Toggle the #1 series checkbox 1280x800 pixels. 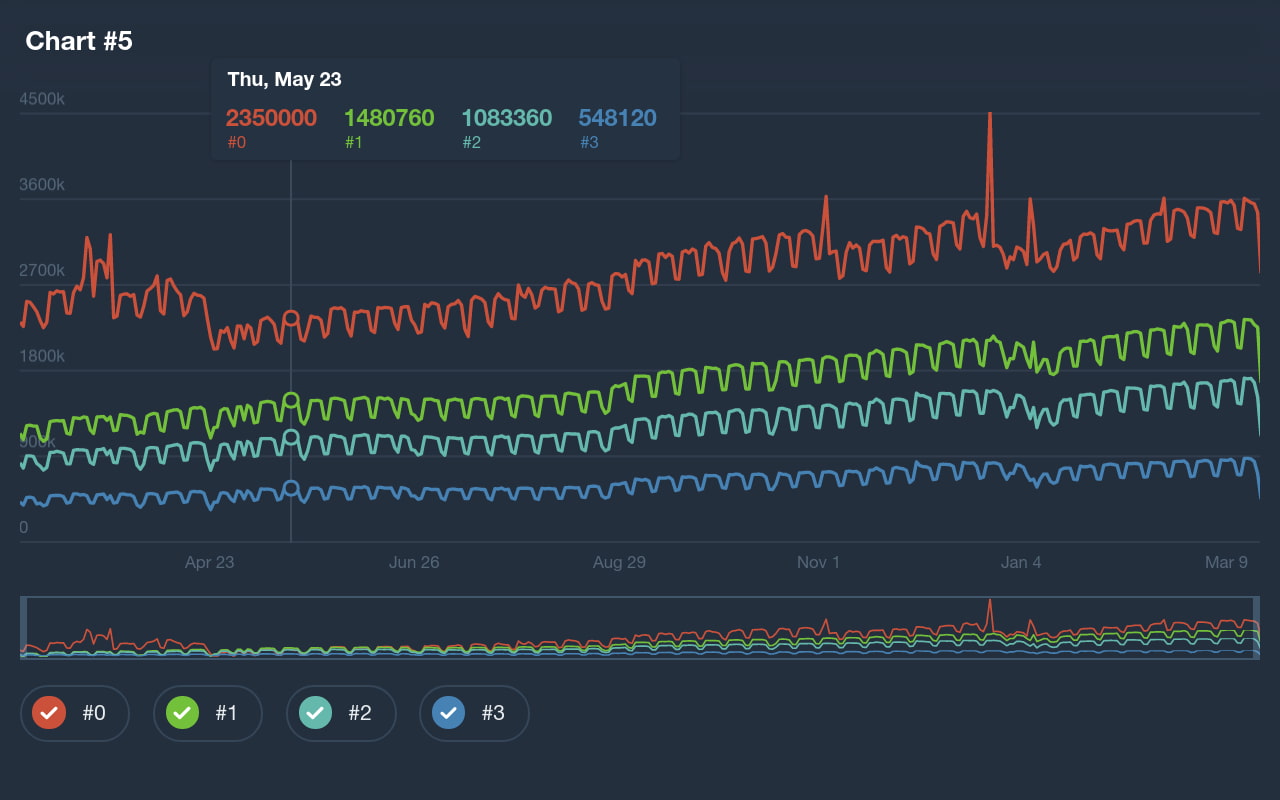[208, 713]
